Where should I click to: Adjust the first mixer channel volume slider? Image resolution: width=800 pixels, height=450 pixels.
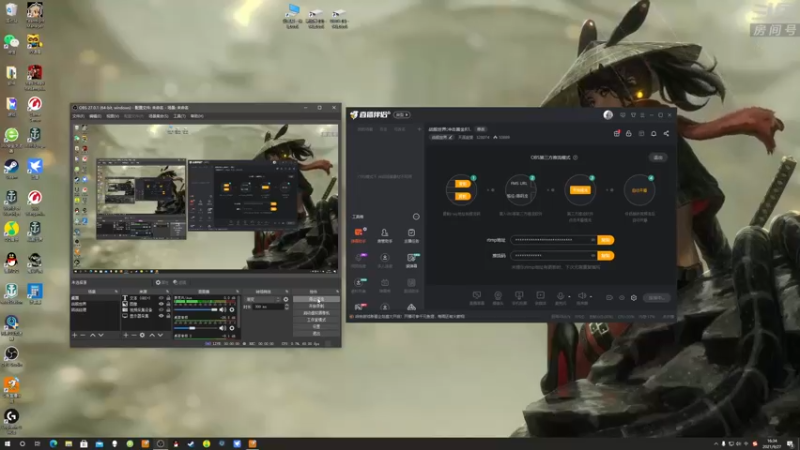pyautogui.click(x=196, y=310)
